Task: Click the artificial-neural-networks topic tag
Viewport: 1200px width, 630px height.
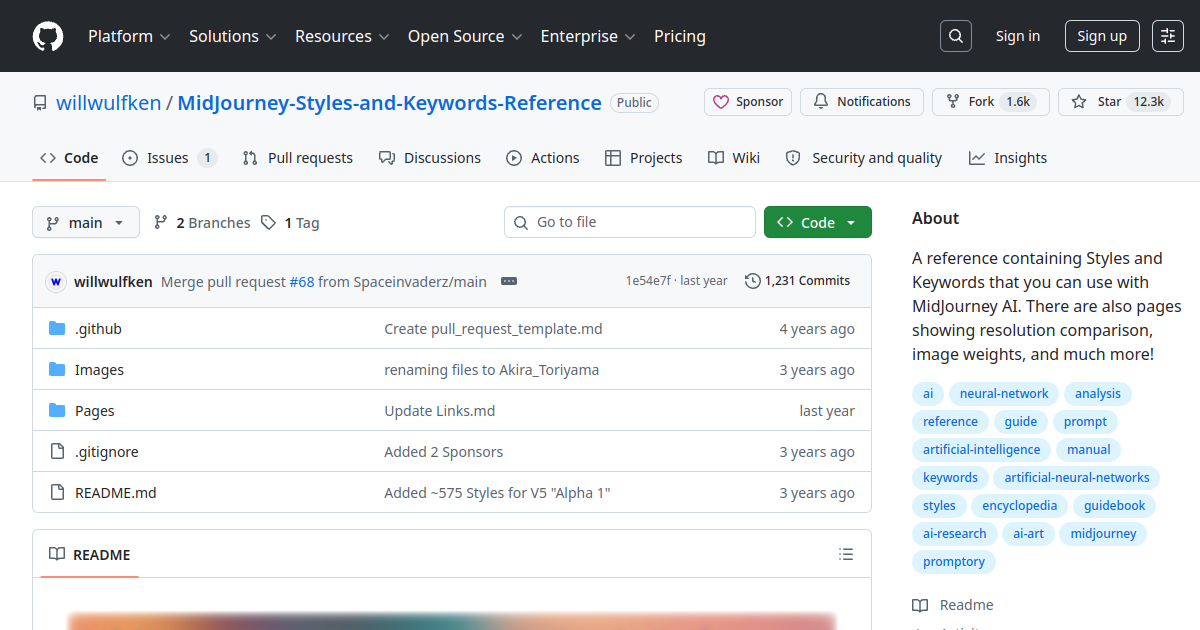Action: tap(1077, 478)
